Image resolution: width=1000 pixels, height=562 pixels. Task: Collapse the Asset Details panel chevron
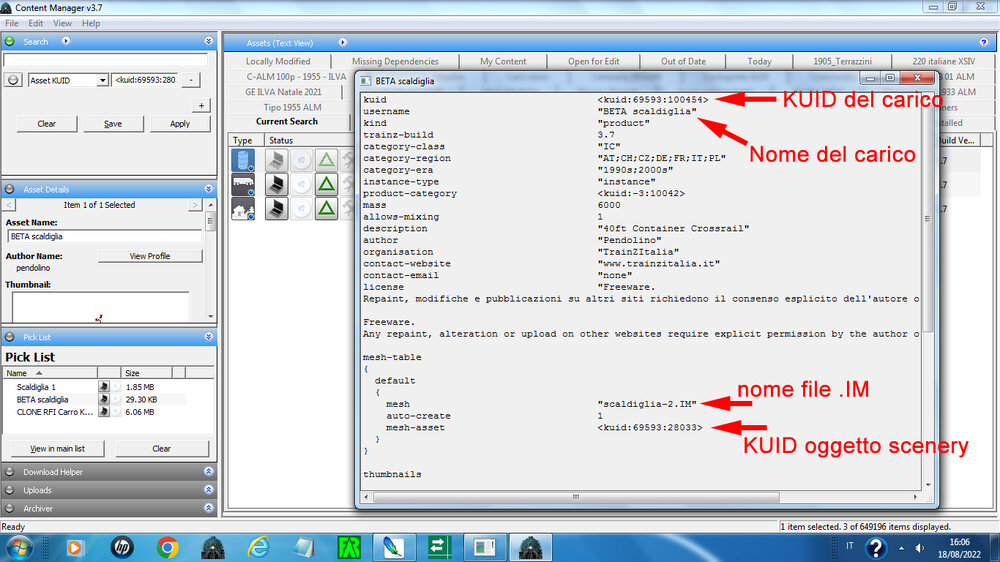209,189
